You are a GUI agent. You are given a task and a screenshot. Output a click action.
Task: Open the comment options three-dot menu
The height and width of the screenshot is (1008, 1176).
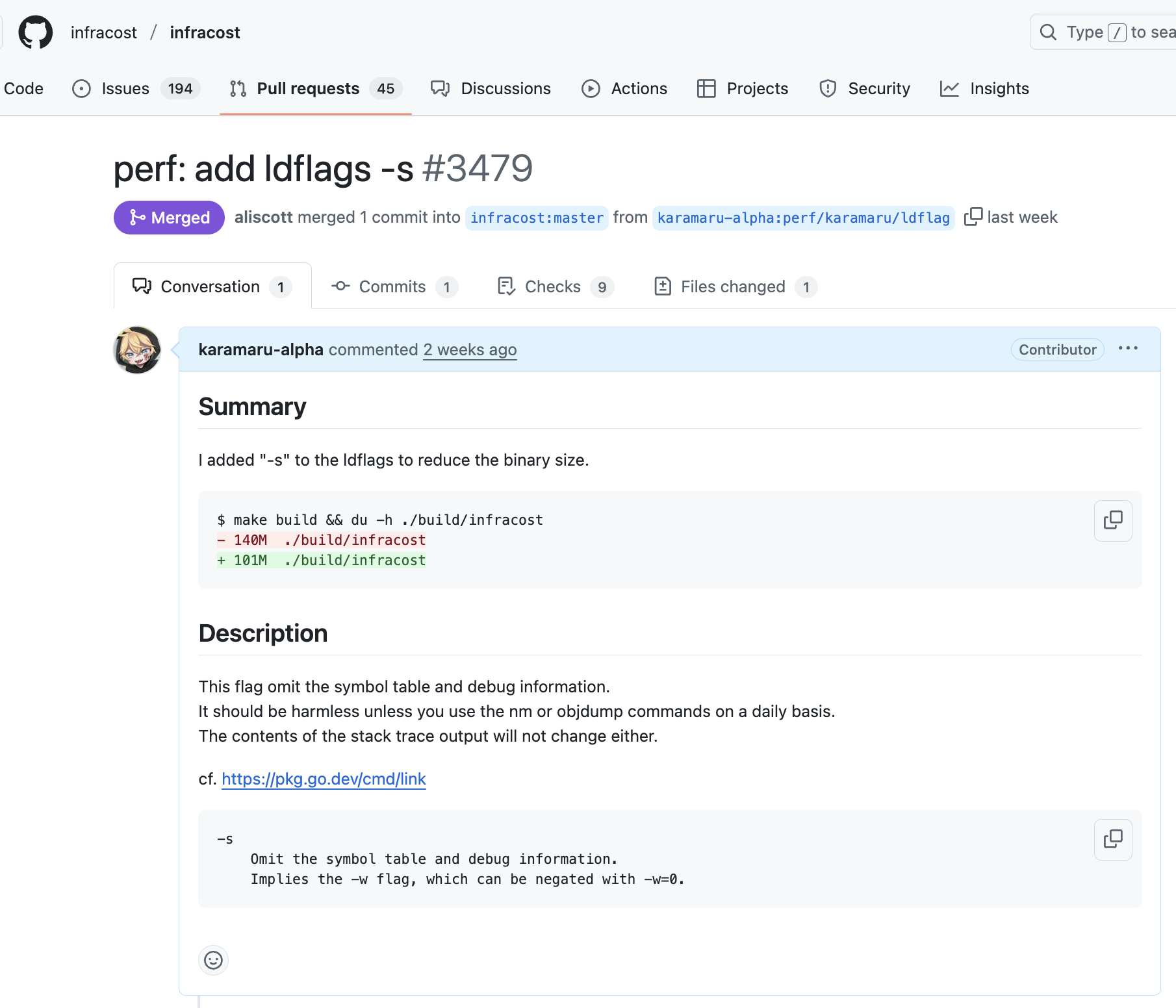coord(1128,349)
